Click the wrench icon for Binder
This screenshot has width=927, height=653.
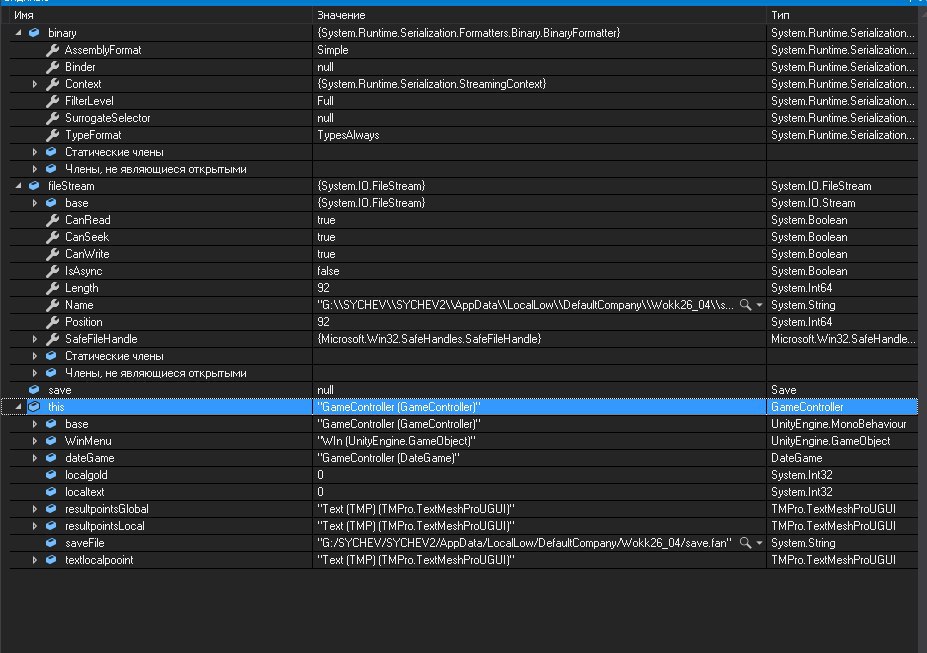(x=52, y=67)
